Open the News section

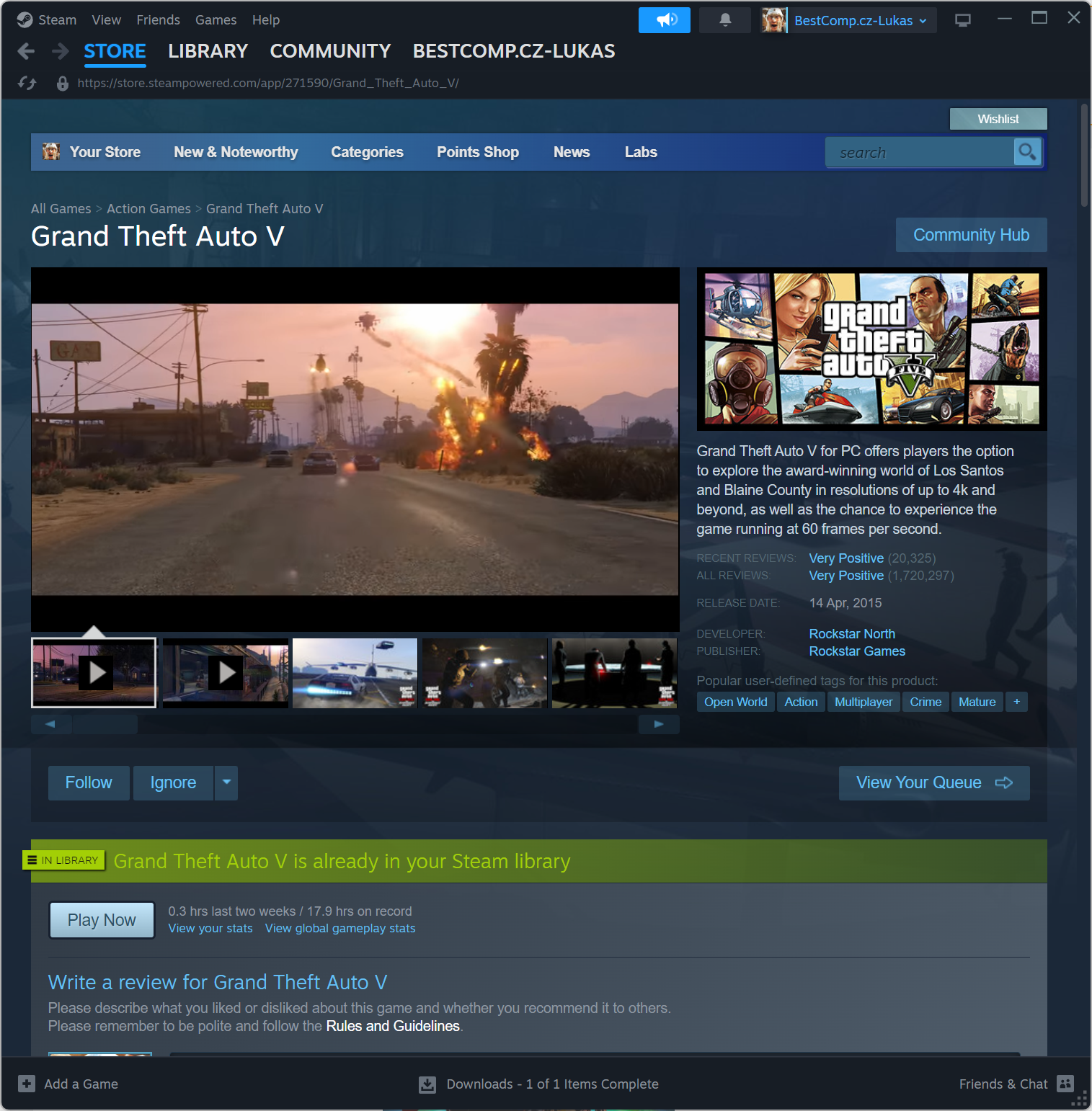572,152
